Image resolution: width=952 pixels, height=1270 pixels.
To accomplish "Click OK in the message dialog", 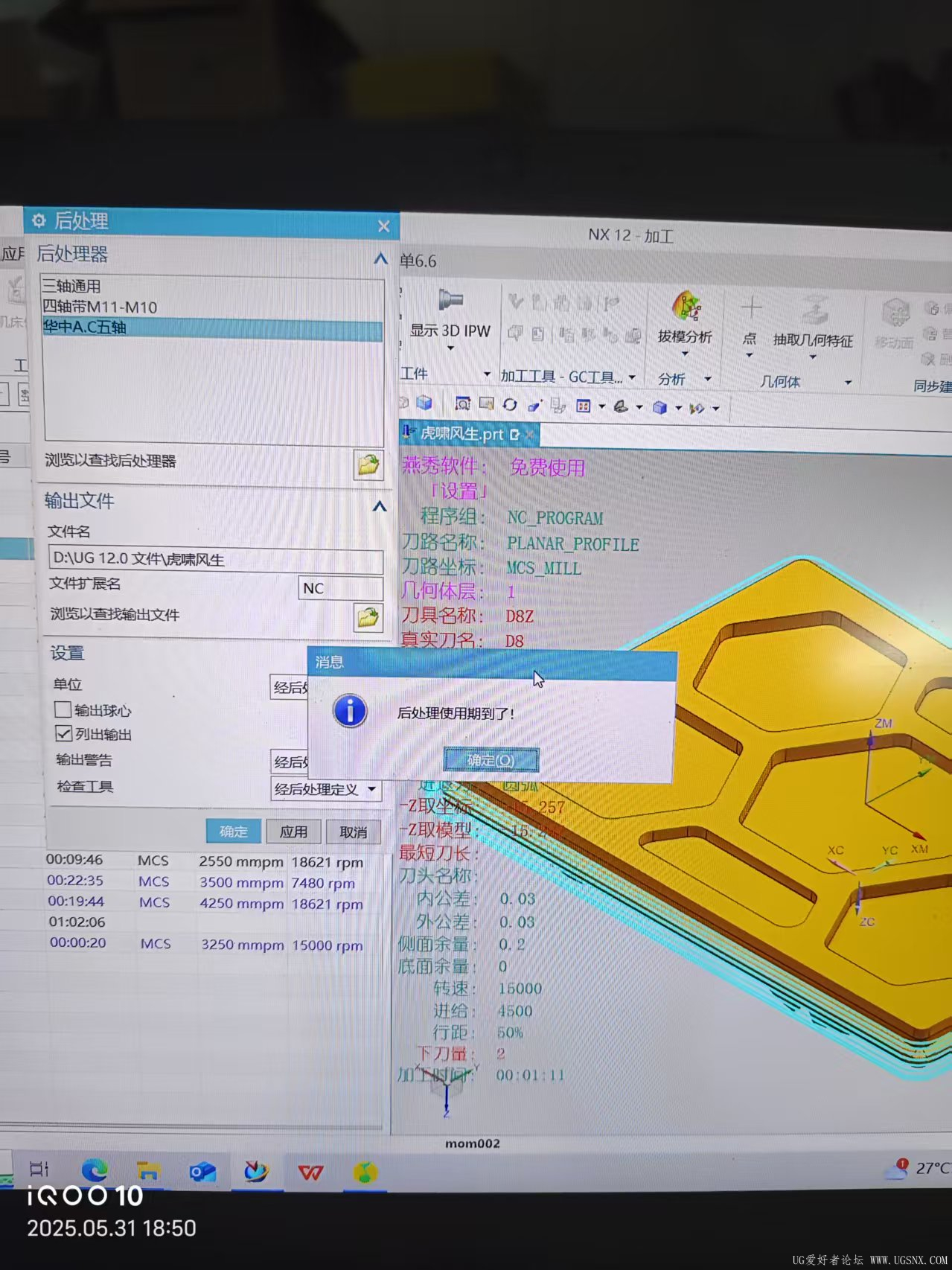I will point(491,759).
